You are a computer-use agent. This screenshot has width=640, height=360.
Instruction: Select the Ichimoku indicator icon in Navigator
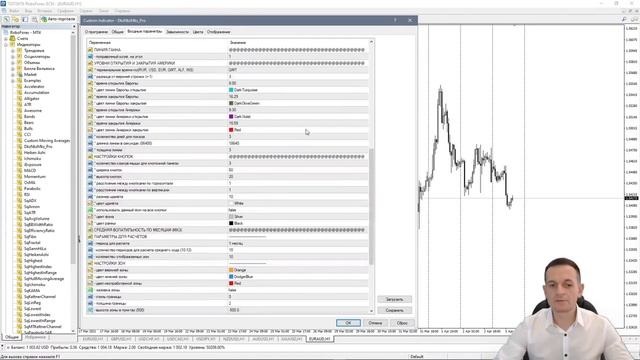pos(19,158)
